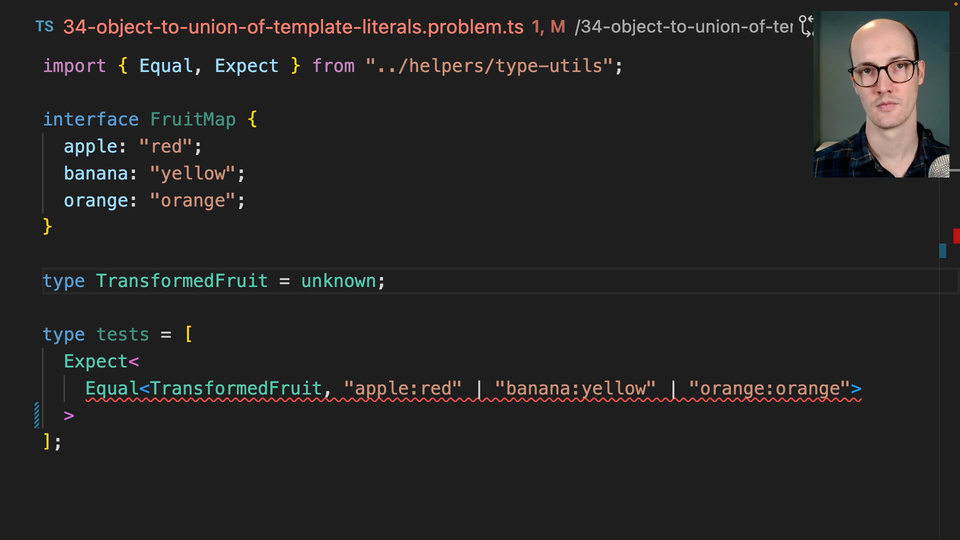This screenshot has width=960, height=540.
Task: Click the blue modified-line gutter marker
Action: (x=37, y=414)
